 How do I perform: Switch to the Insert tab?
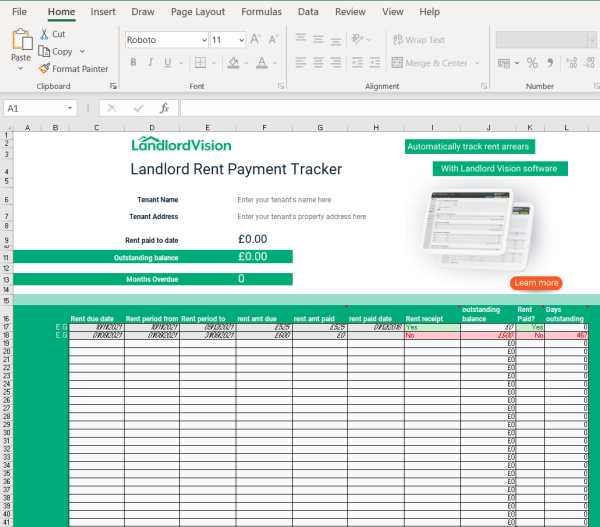(x=103, y=12)
